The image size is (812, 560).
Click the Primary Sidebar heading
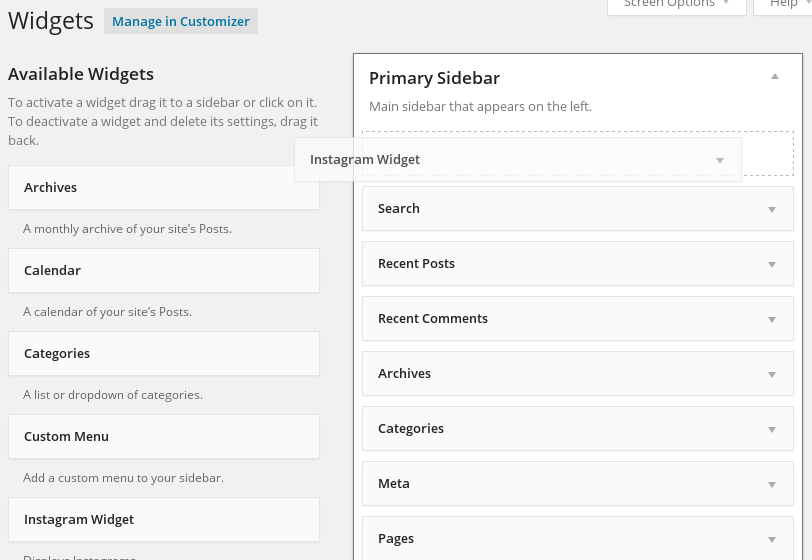coord(434,78)
